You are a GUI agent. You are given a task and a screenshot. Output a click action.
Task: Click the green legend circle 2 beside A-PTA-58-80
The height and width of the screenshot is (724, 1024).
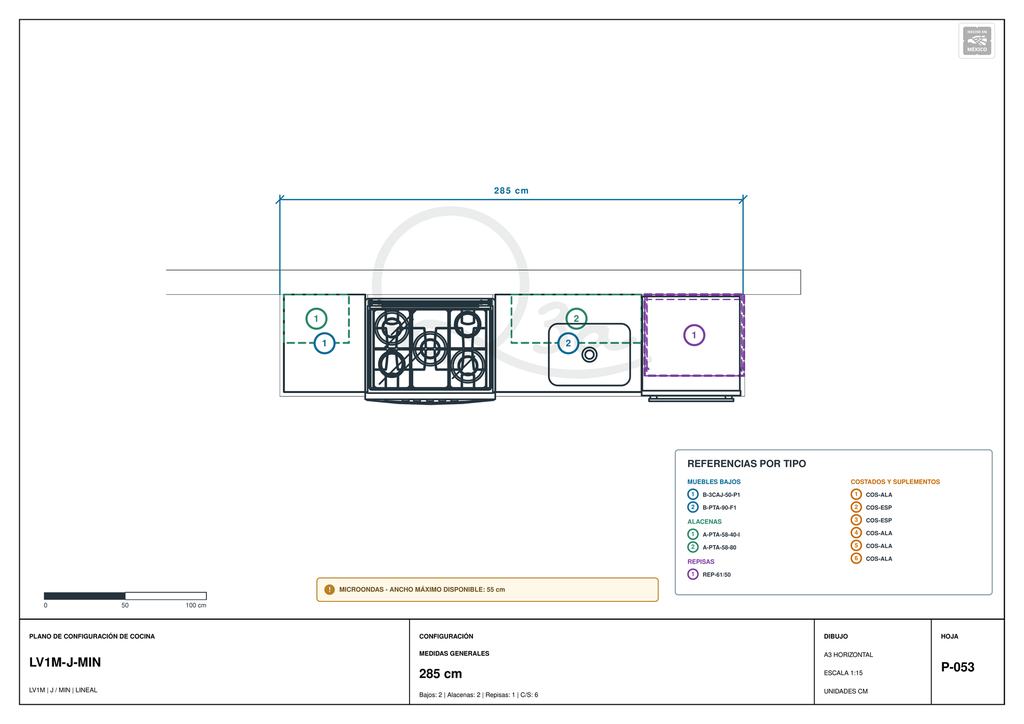693,547
